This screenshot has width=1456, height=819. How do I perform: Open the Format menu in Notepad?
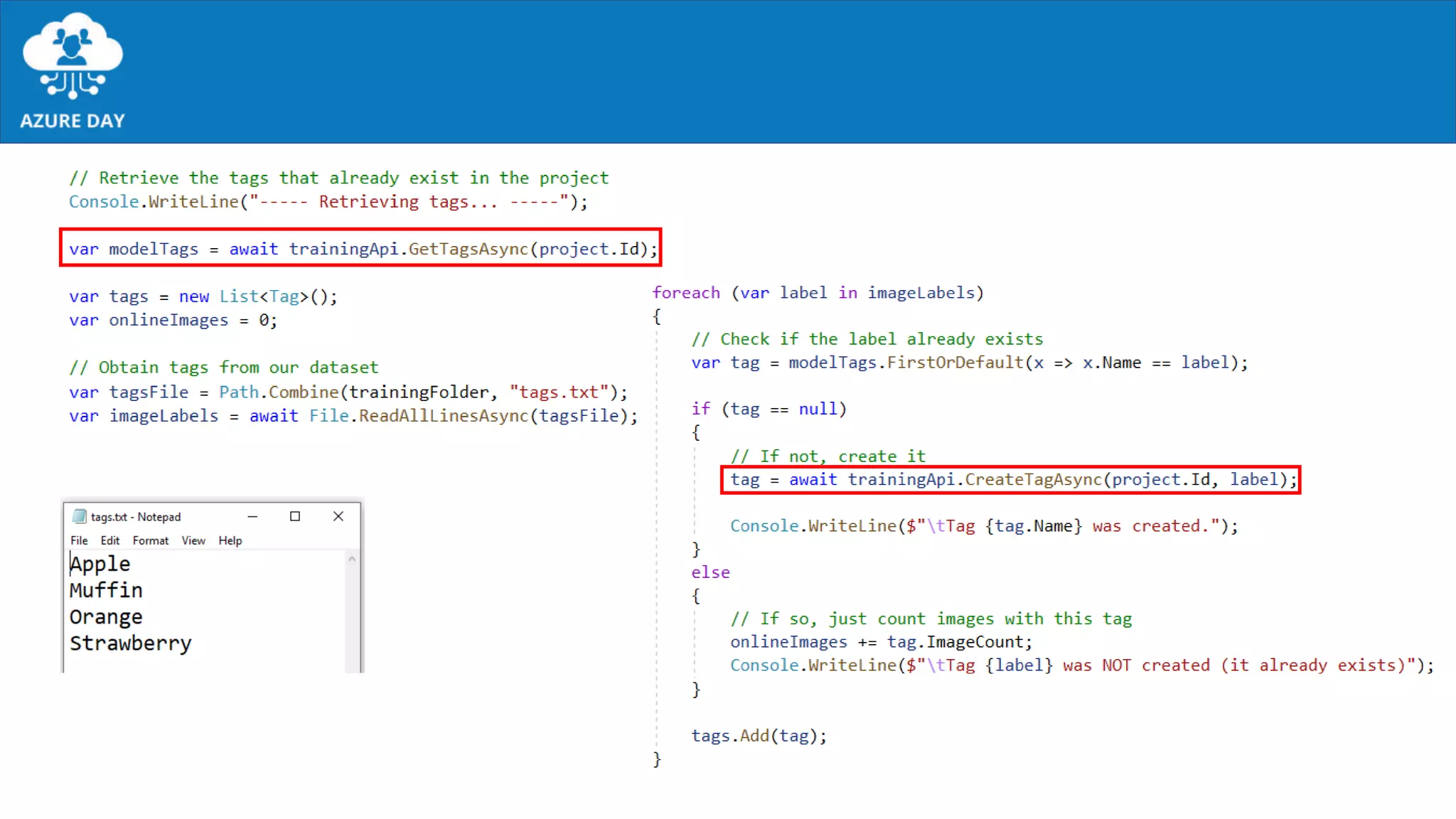(x=150, y=540)
